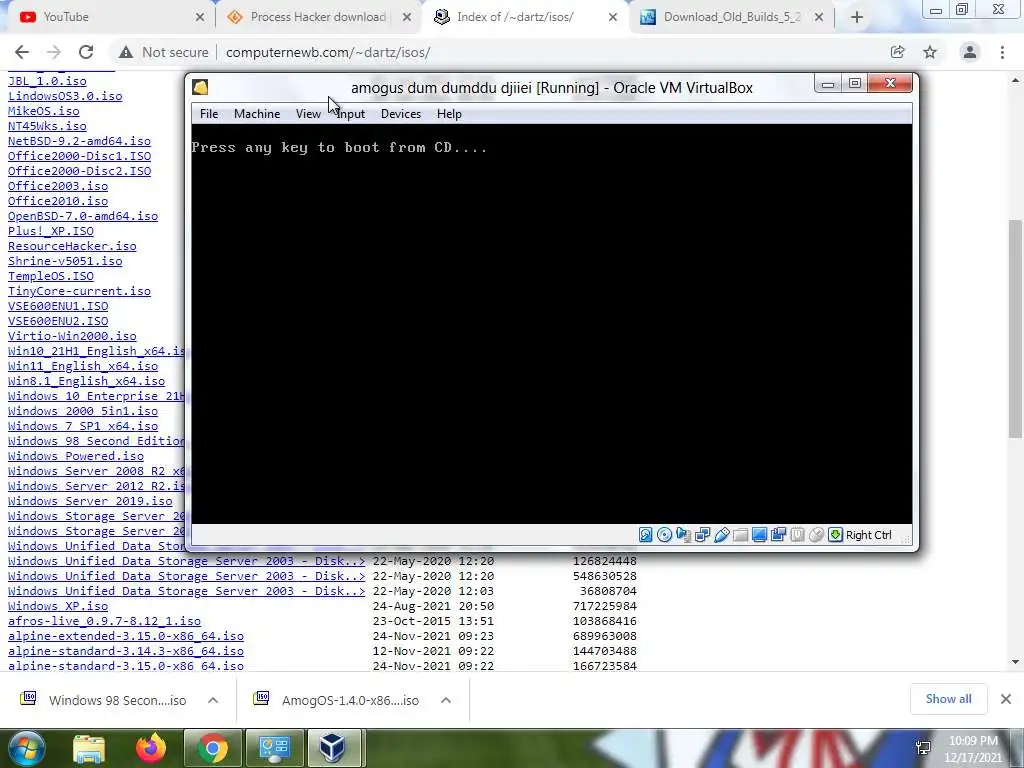The height and width of the screenshot is (768, 1024).
Task: Click the Not secure warning icon
Action: [x=125, y=52]
